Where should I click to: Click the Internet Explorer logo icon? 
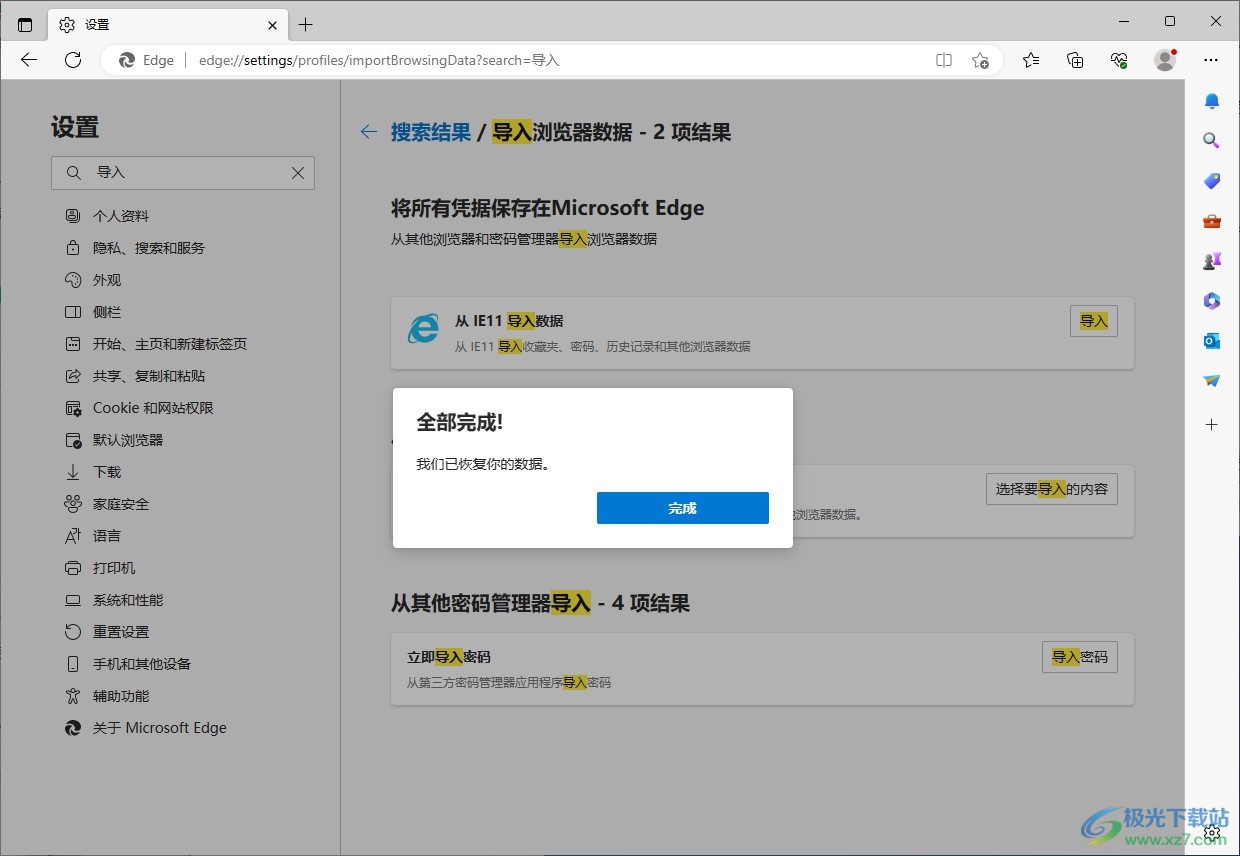tap(423, 329)
